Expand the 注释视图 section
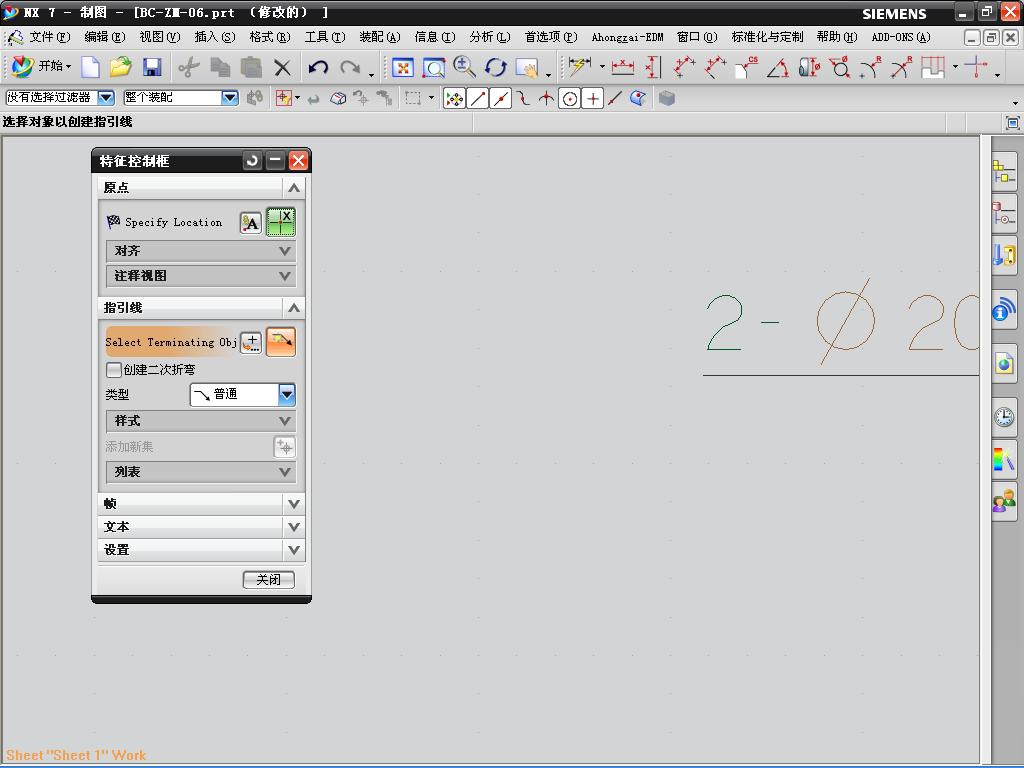Screen dimensions: 1024x768 tap(200, 276)
